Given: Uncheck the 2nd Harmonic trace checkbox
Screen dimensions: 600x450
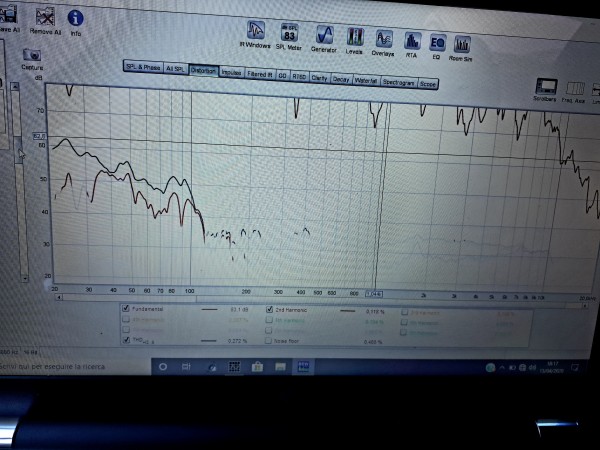Looking at the screenshot, I should tap(269, 310).
